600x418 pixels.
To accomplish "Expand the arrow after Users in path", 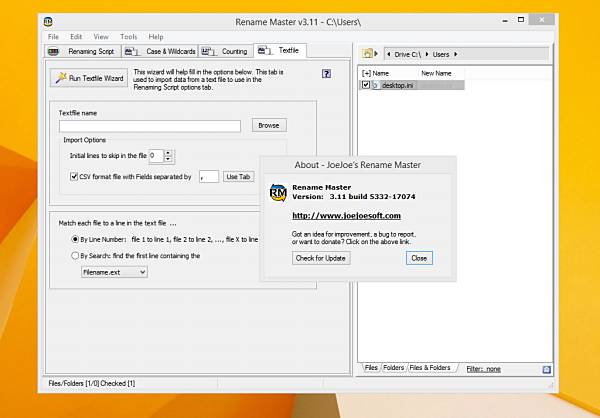I will pos(455,54).
